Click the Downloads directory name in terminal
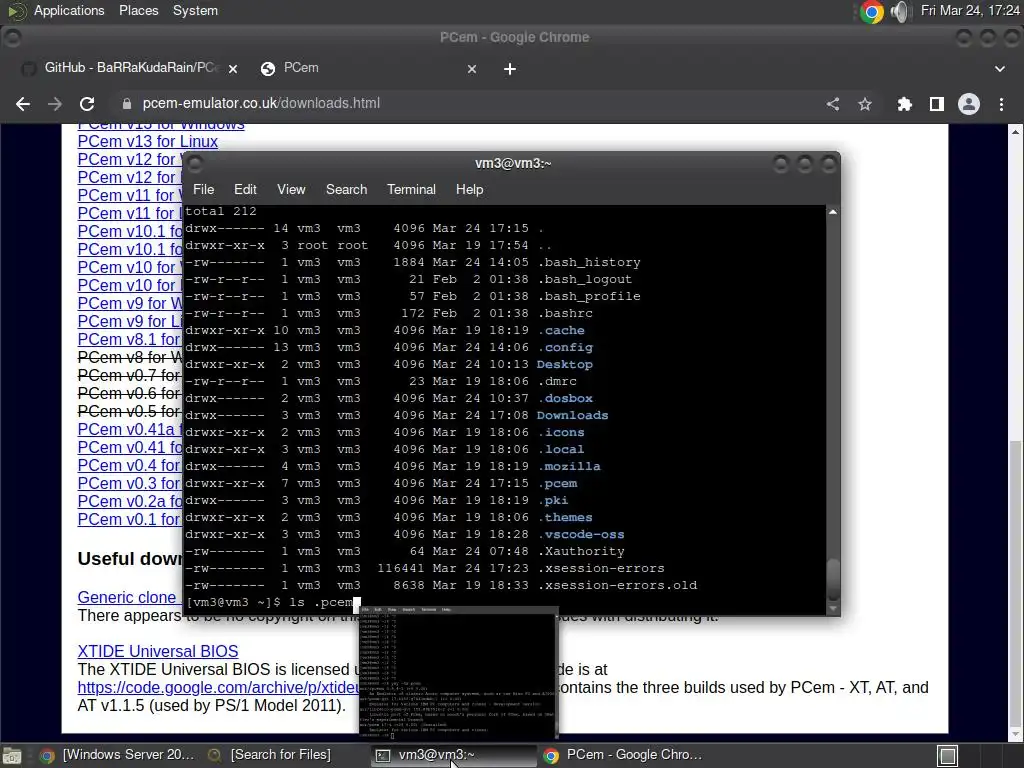The width and height of the screenshot is (1024, 768). [572, 415]
